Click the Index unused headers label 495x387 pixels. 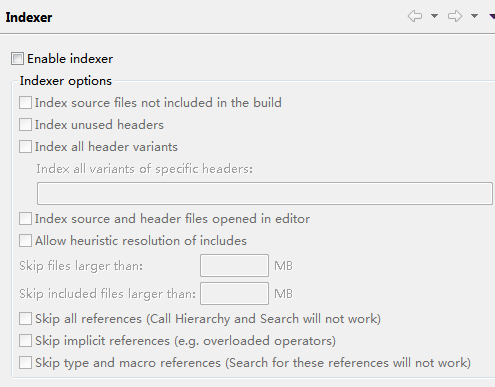click(x=99, y=125)
